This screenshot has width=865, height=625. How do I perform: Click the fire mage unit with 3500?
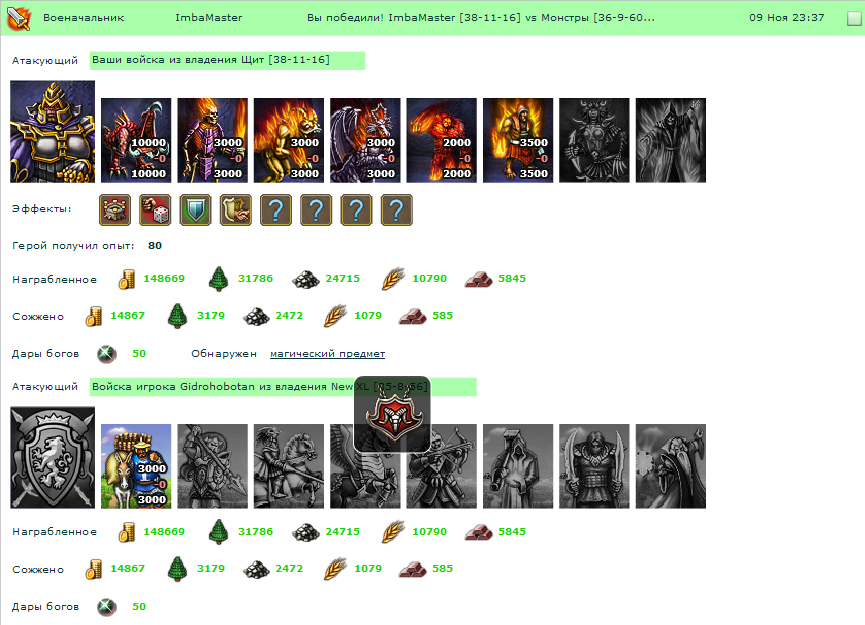click(518, 140)
